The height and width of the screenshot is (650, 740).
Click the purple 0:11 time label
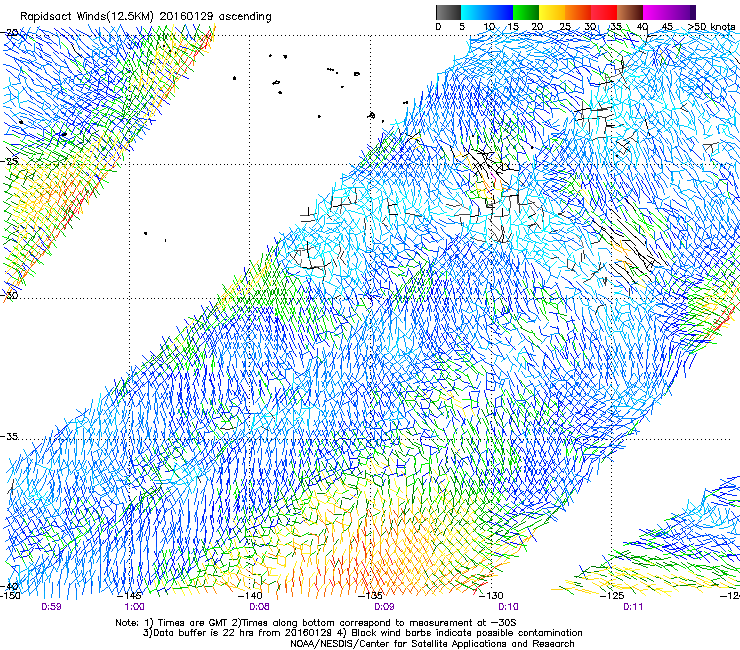pos(633,607)
